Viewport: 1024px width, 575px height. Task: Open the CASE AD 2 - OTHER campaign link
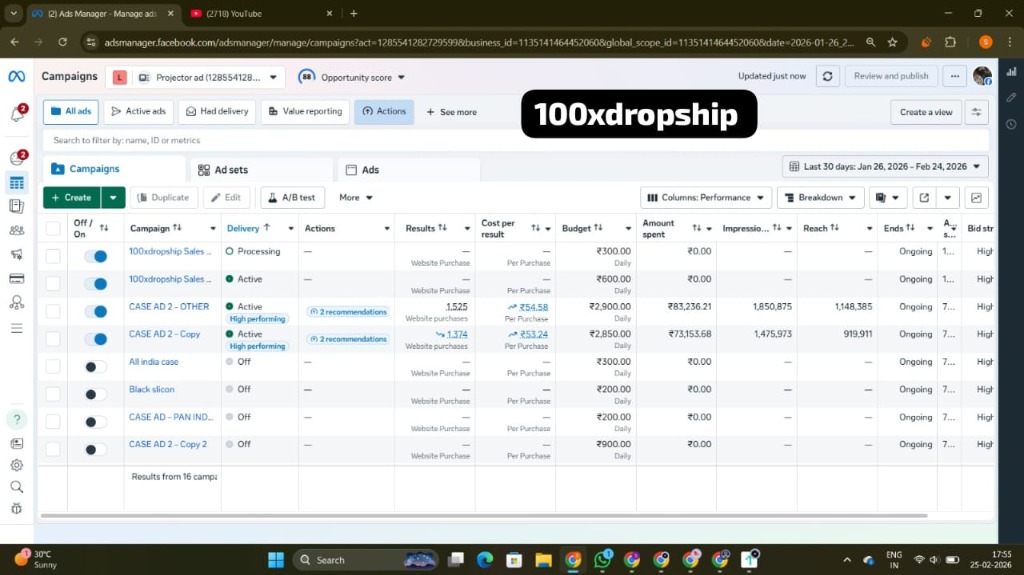point(168,306)
